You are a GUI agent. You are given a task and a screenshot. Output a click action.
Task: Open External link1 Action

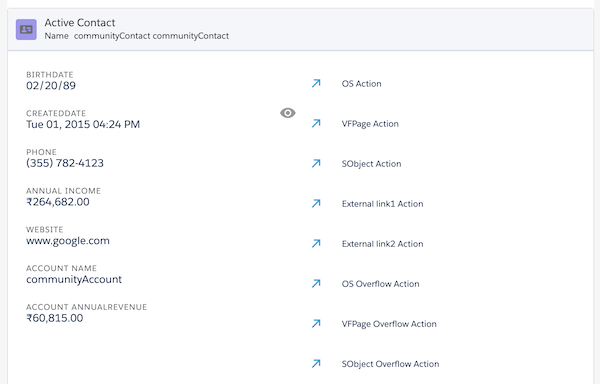[x=383, y=204]
